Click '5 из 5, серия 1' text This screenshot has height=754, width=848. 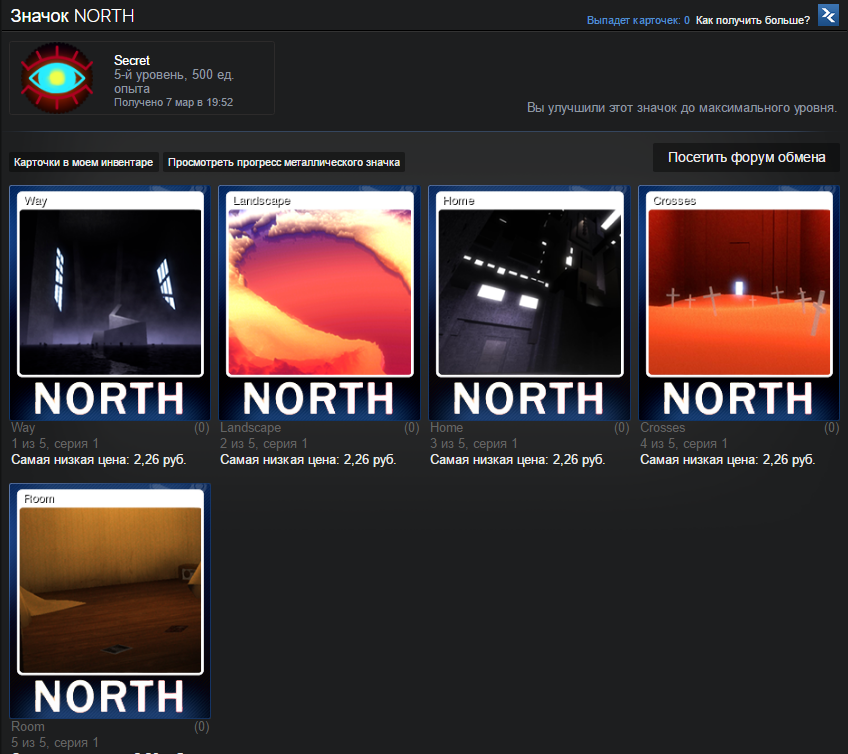point(55,743)
